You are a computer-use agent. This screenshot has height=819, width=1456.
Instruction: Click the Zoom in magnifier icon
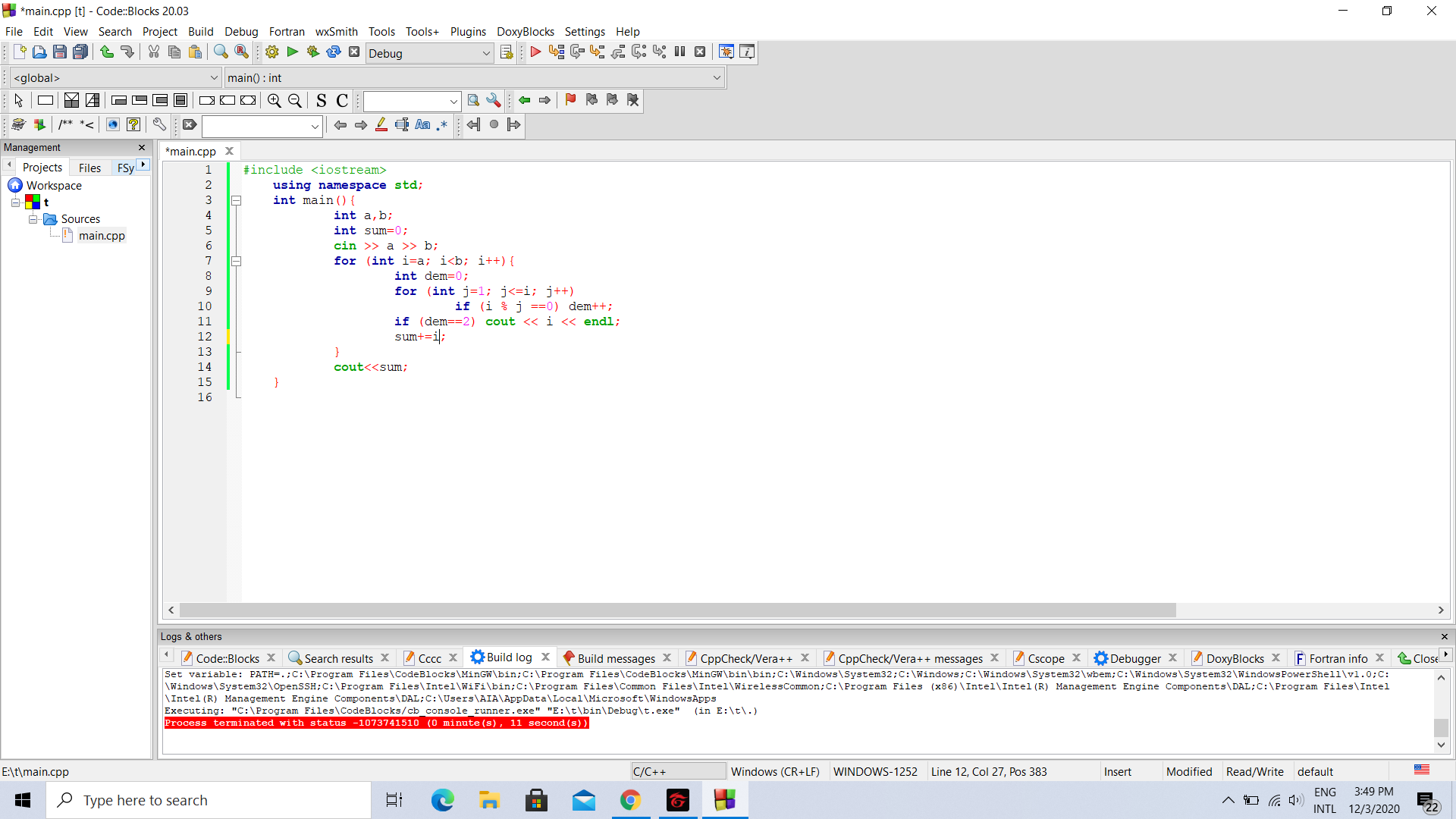pyautogui.click(x=274, y=101)
